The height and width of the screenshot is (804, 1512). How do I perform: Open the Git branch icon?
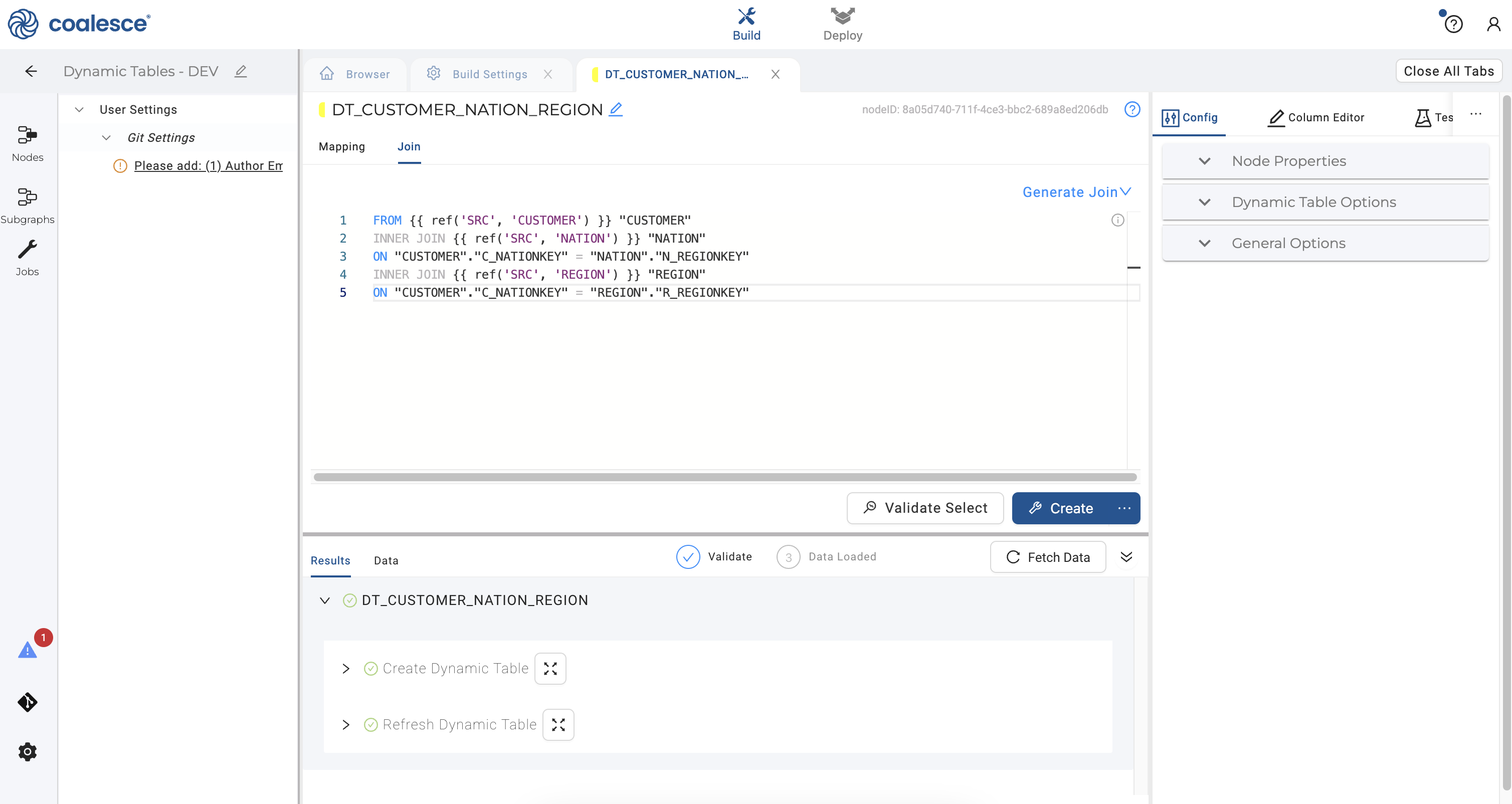pyautogui.click(x=27, y=702)
